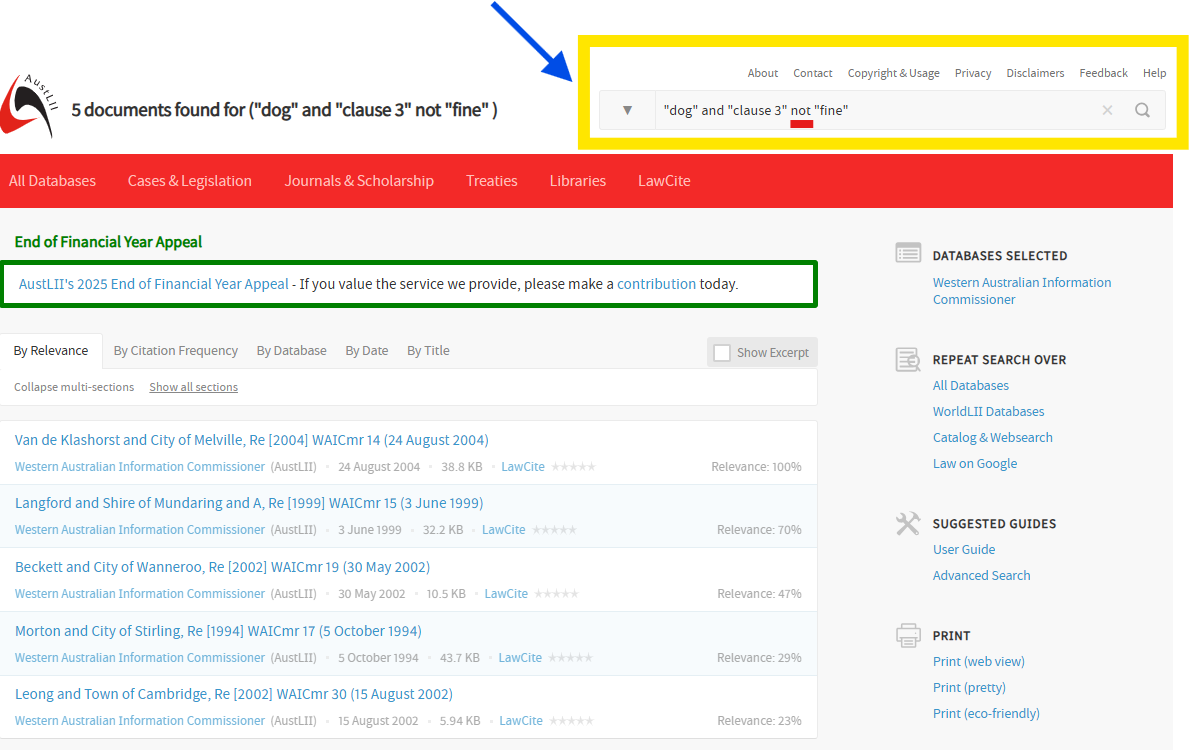Viewport: 1190px width, 750px height.
Task: Click the magnifying glass search icon
Action: click(1142, 110)
